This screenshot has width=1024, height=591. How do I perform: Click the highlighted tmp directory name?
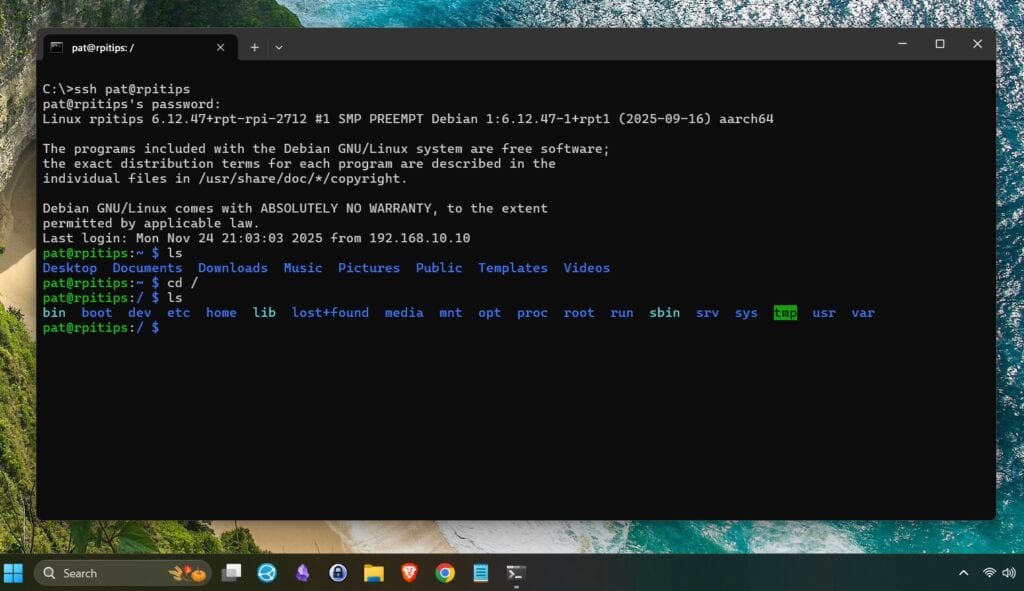[785, 313]
